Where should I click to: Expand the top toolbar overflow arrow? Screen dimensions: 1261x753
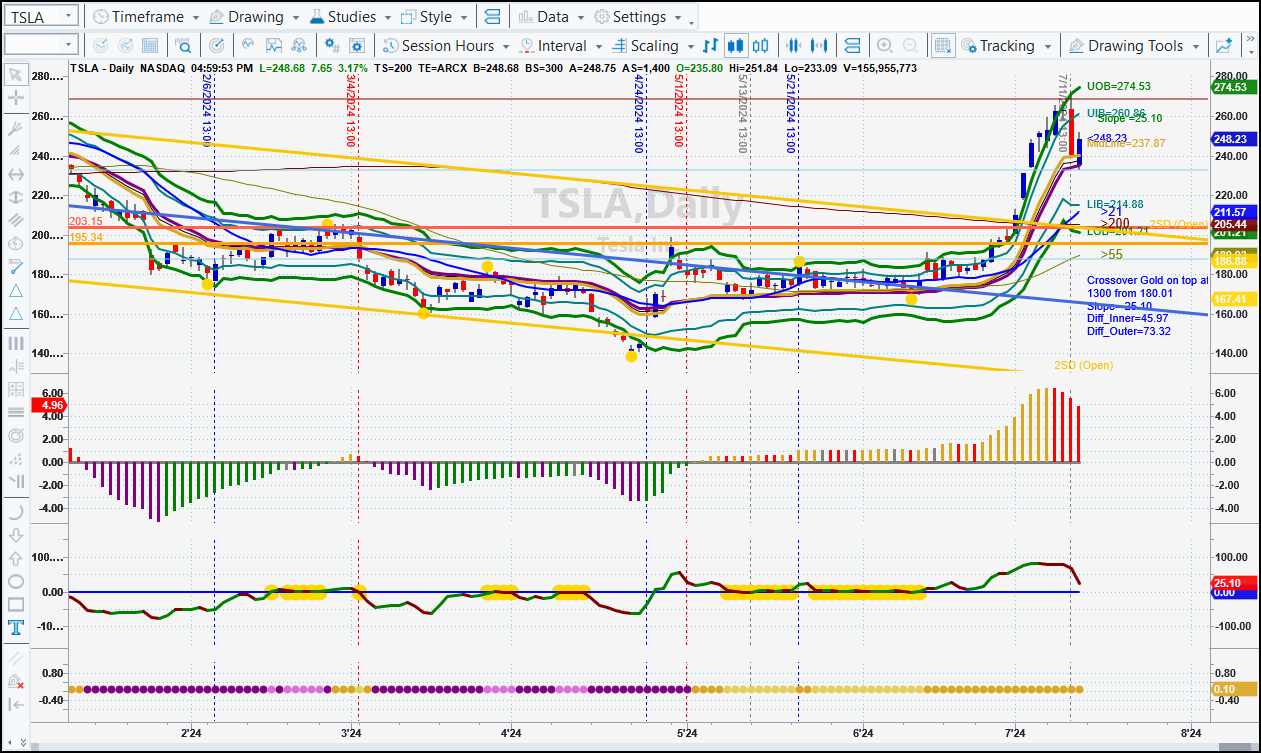tap(692, 24)
